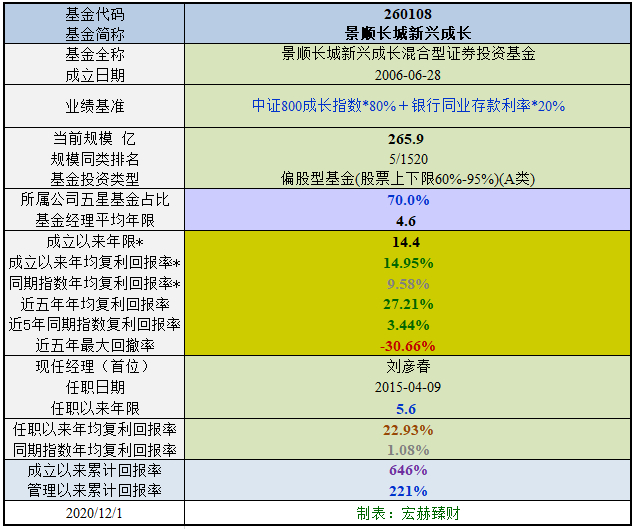Viewport: 636px width, 529px height.
Task: Select managed cumulative return 221%
Action: (408, 491)
